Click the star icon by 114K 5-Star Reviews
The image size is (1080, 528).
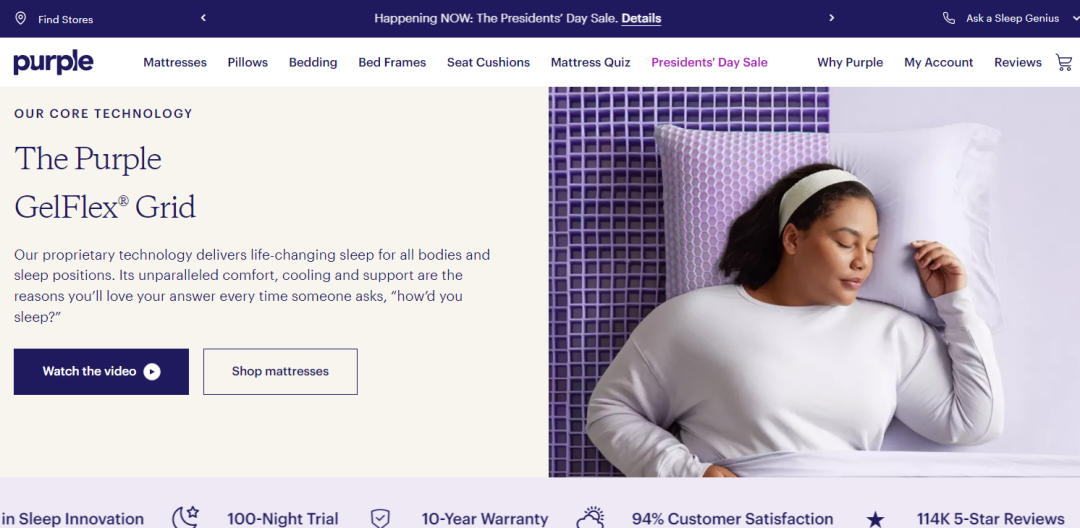point(875,519)
